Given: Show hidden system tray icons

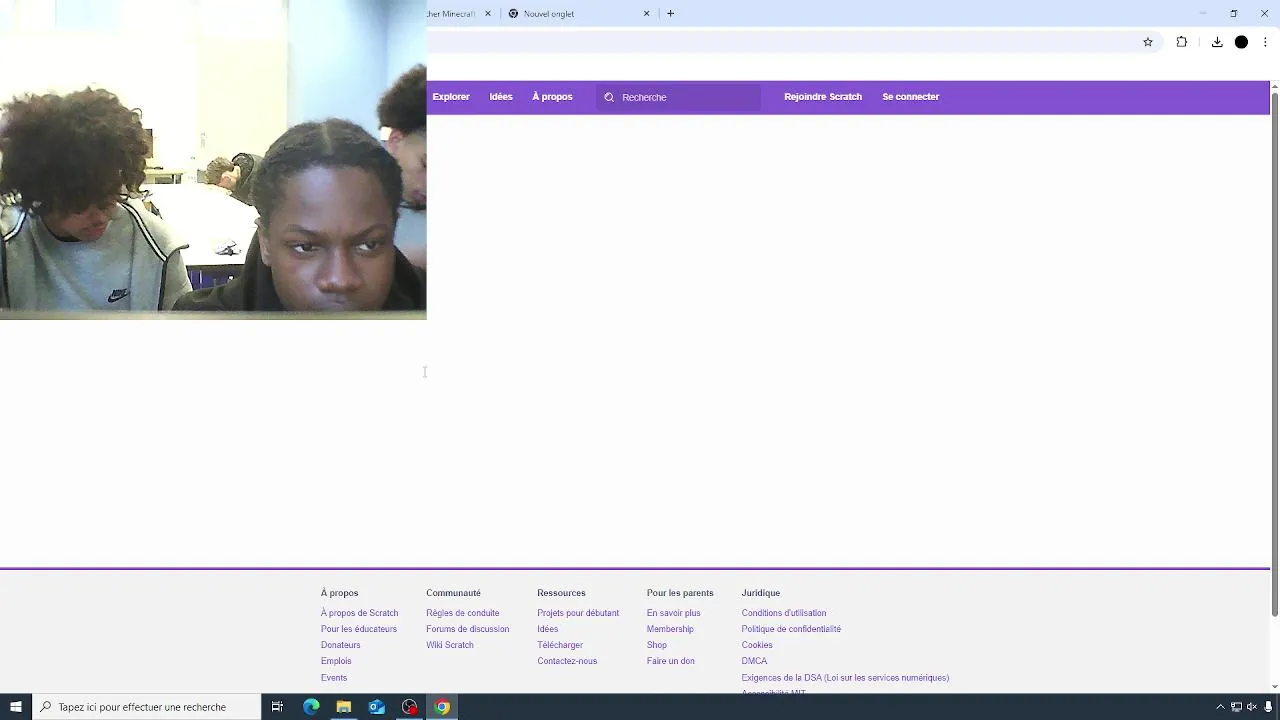Looking at the screenshot, I should 1220,707.
